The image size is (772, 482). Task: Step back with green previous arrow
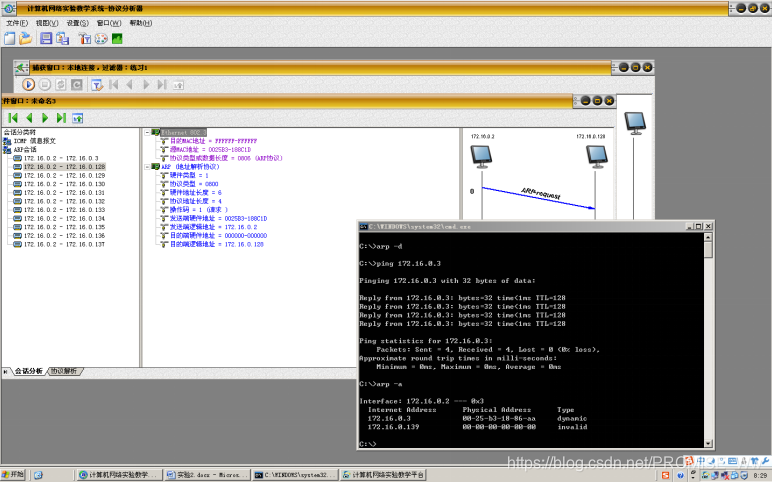pyautogui.click(x=30, y=118)
